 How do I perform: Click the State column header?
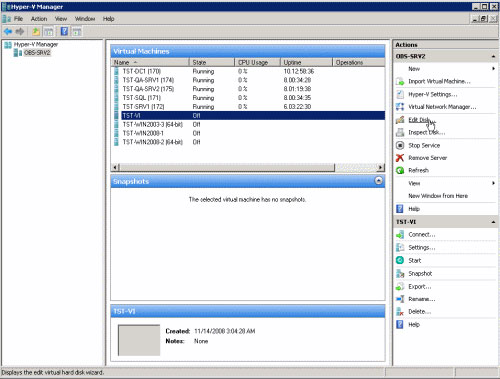[212, 62]
